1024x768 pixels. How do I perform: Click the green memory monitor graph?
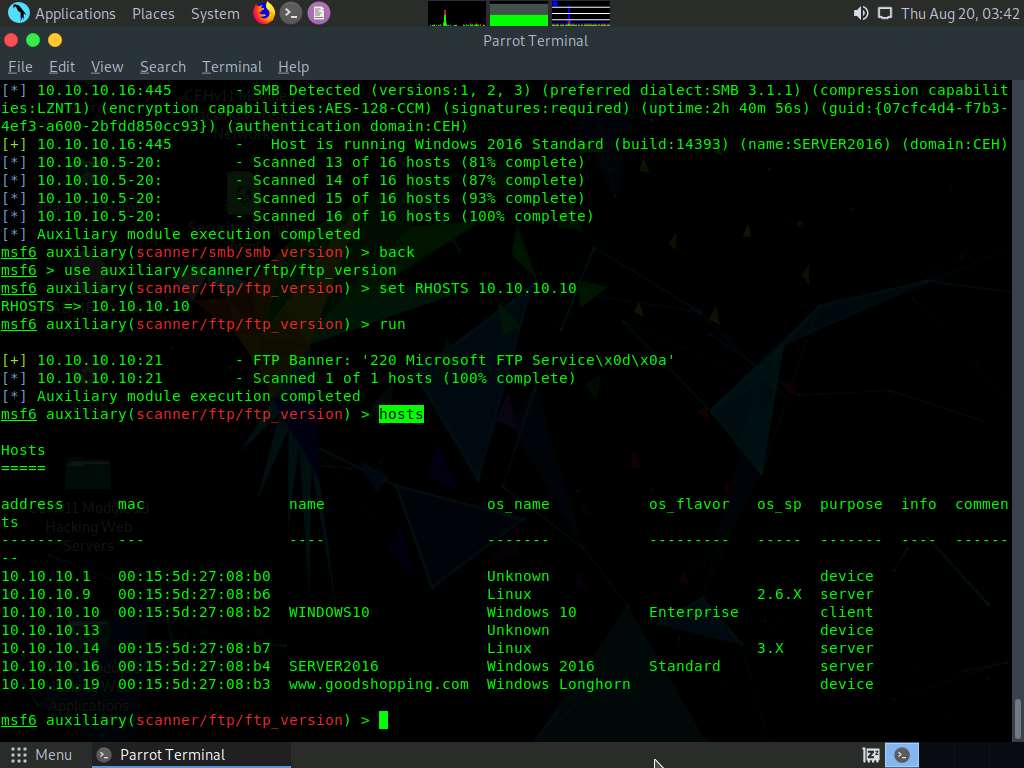(519, 13)
